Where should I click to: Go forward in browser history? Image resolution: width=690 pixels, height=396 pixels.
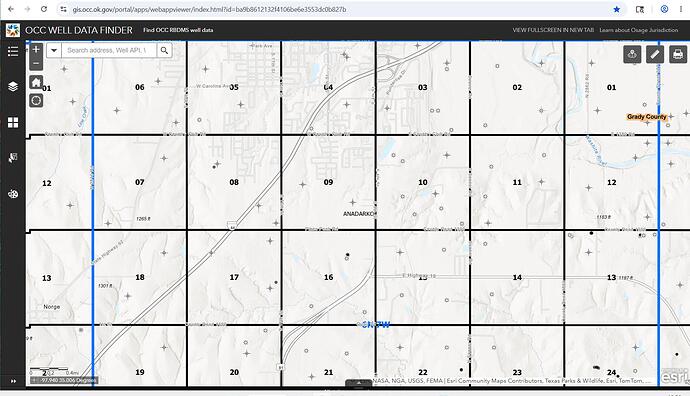27,9
